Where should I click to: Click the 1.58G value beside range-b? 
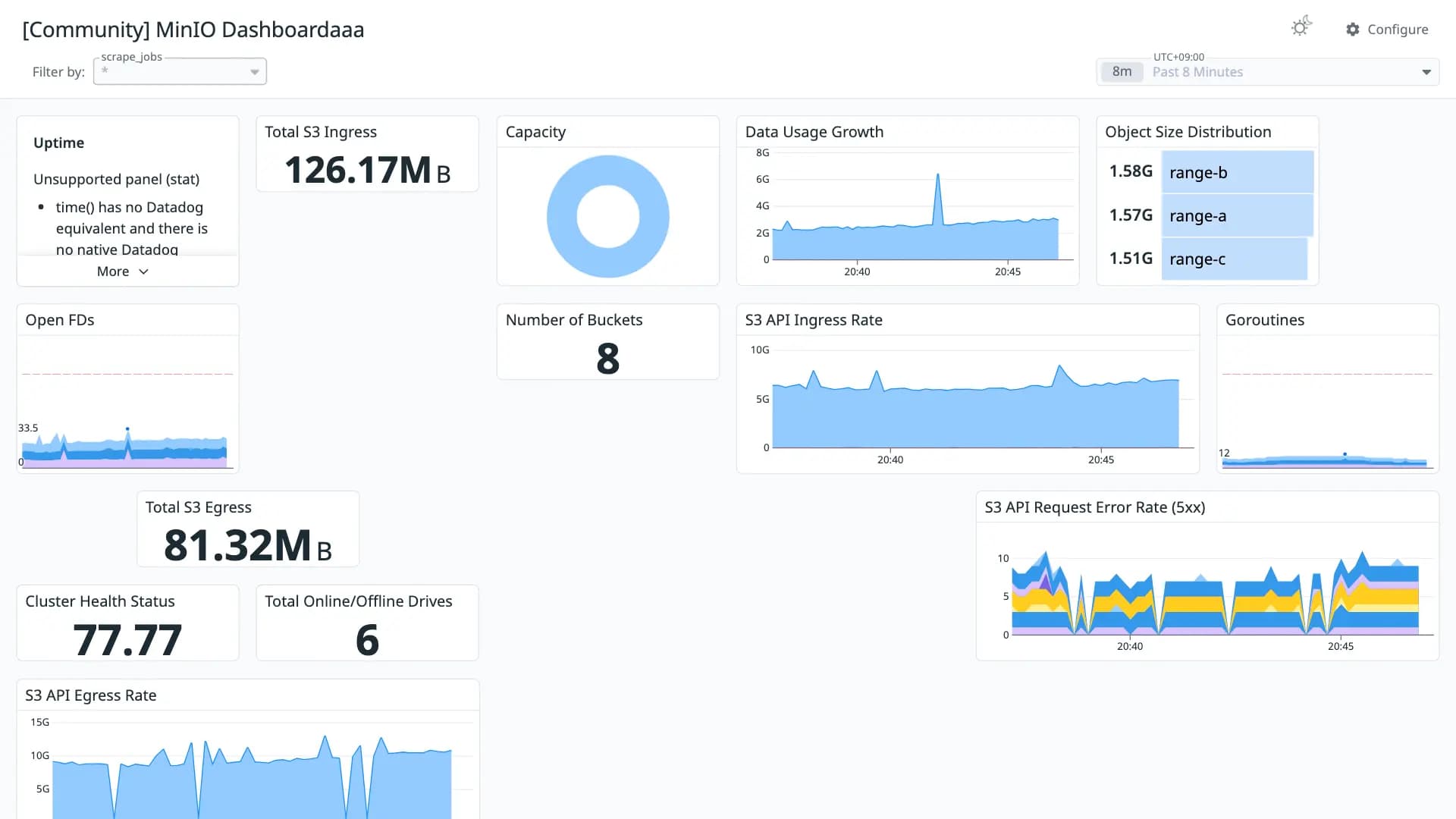[1131, 171]
